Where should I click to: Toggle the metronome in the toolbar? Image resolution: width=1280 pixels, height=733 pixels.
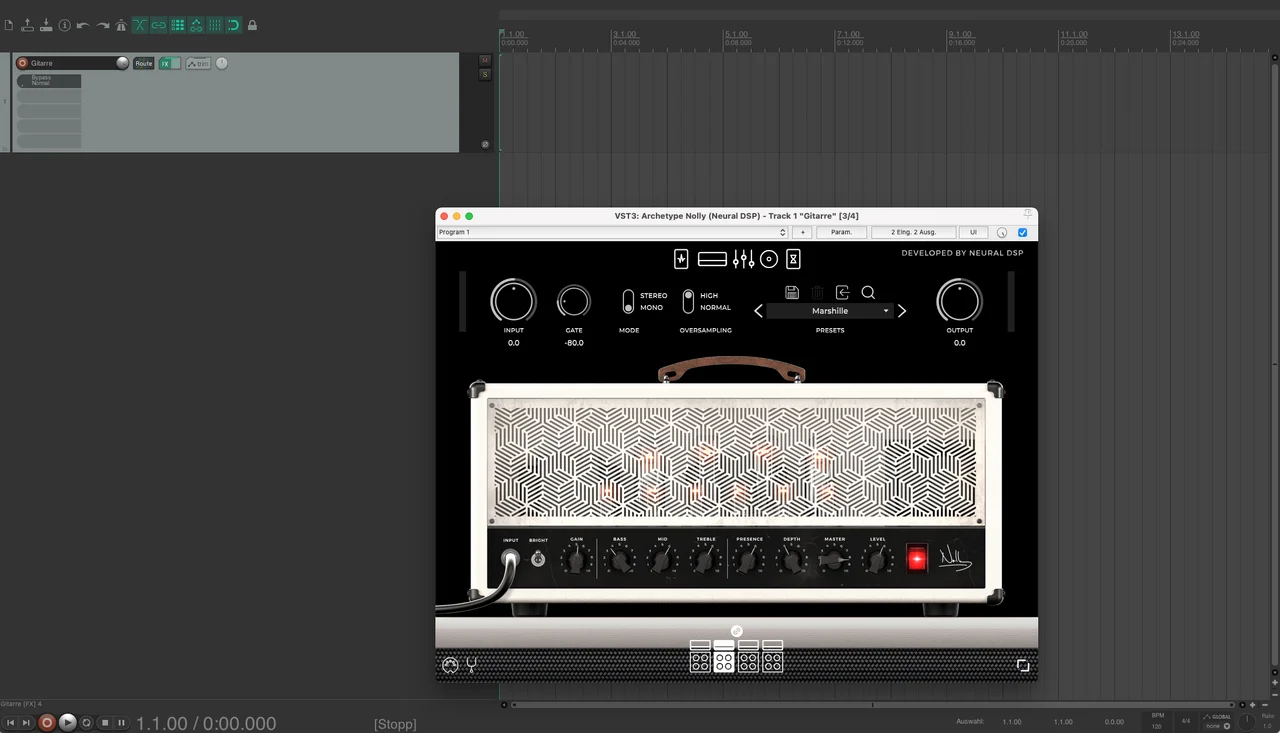point(121,25)
